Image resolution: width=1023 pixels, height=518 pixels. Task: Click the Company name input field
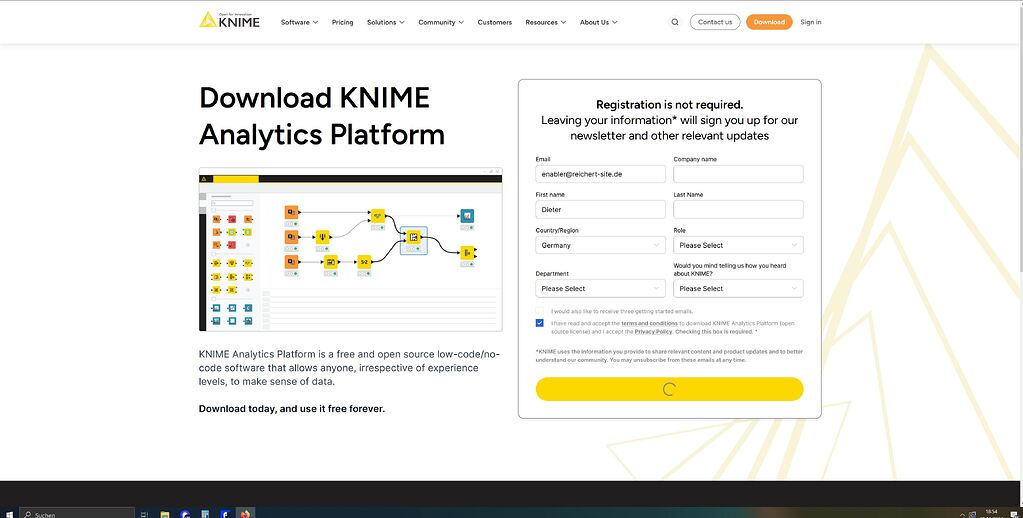[x=738, y=174]
